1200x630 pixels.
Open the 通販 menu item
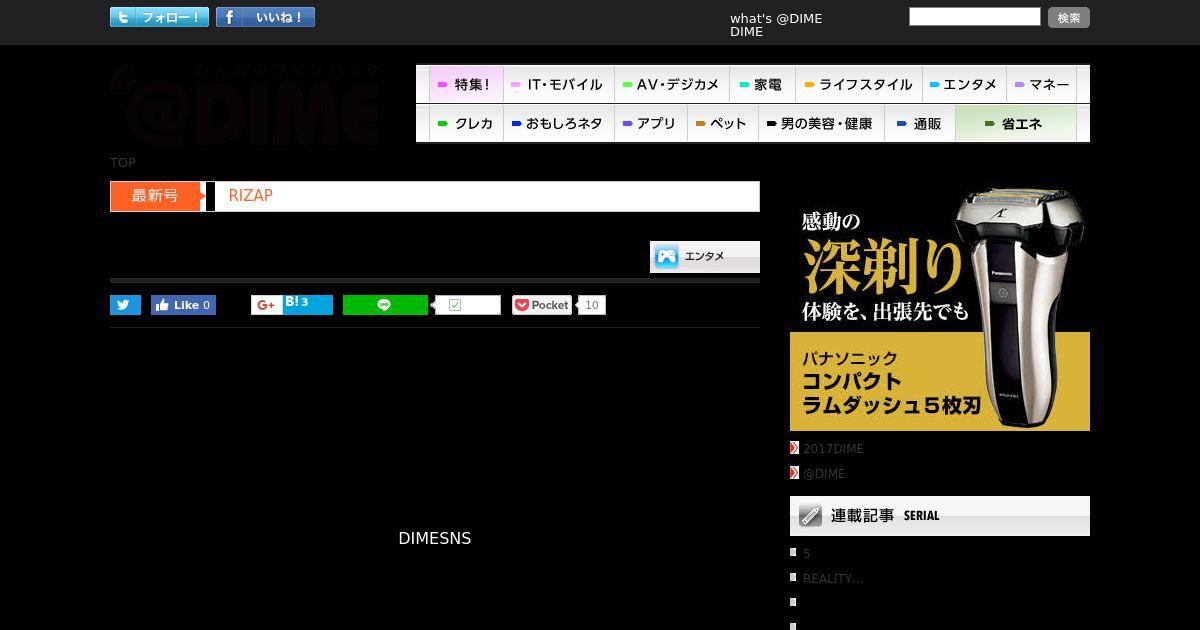pyautogui.click(x=920, y=123)
